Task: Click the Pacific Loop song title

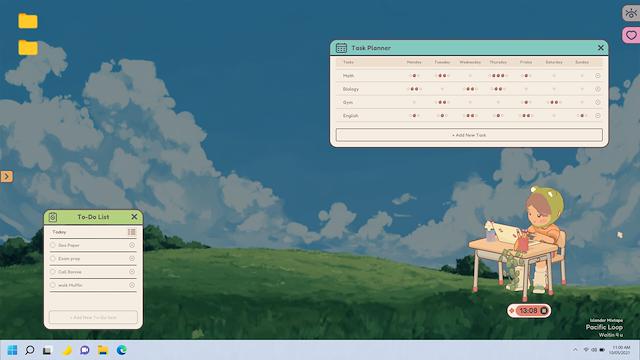Action: tap(604, 327)
